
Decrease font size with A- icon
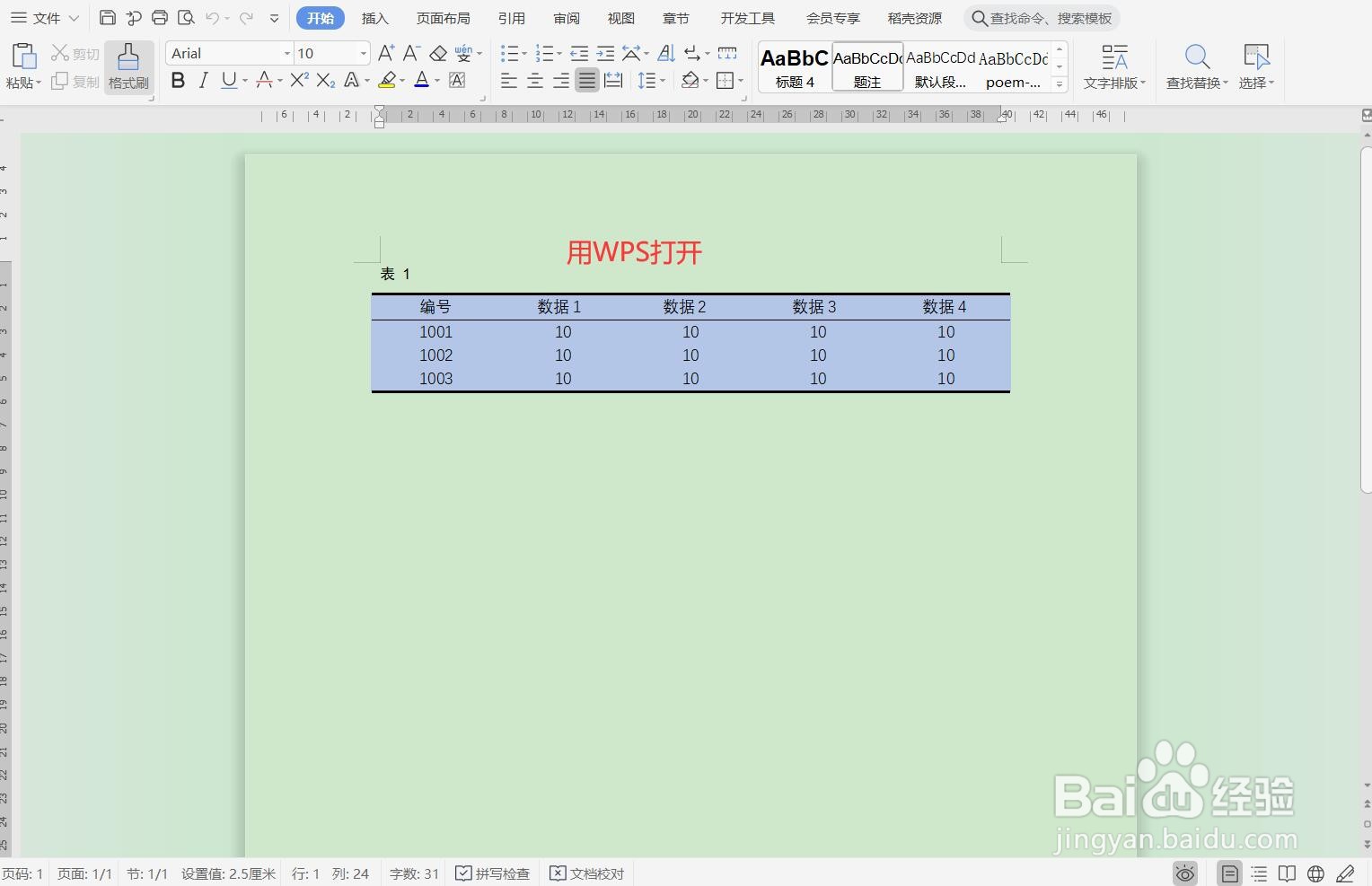(x=411, y=53)
